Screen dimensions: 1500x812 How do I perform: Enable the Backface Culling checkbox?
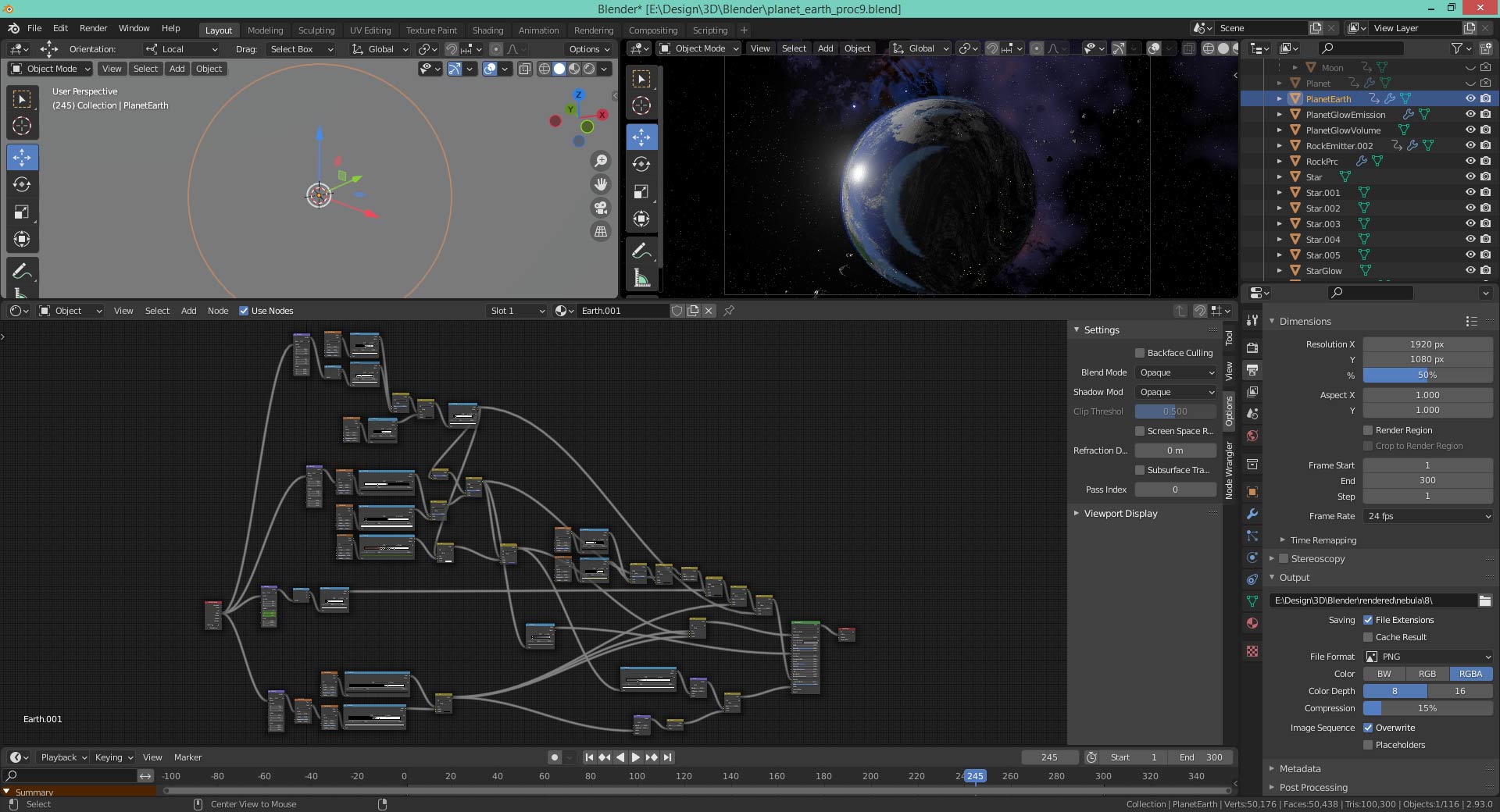click(1140, 353)
